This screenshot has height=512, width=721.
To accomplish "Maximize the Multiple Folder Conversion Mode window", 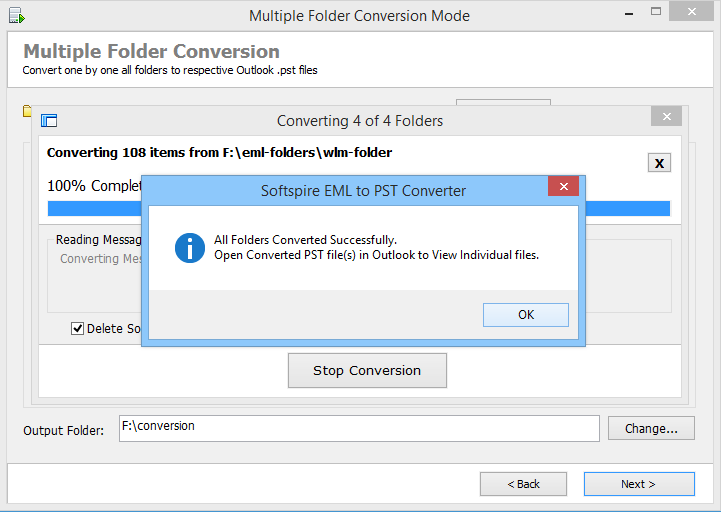I will point(656,12).
